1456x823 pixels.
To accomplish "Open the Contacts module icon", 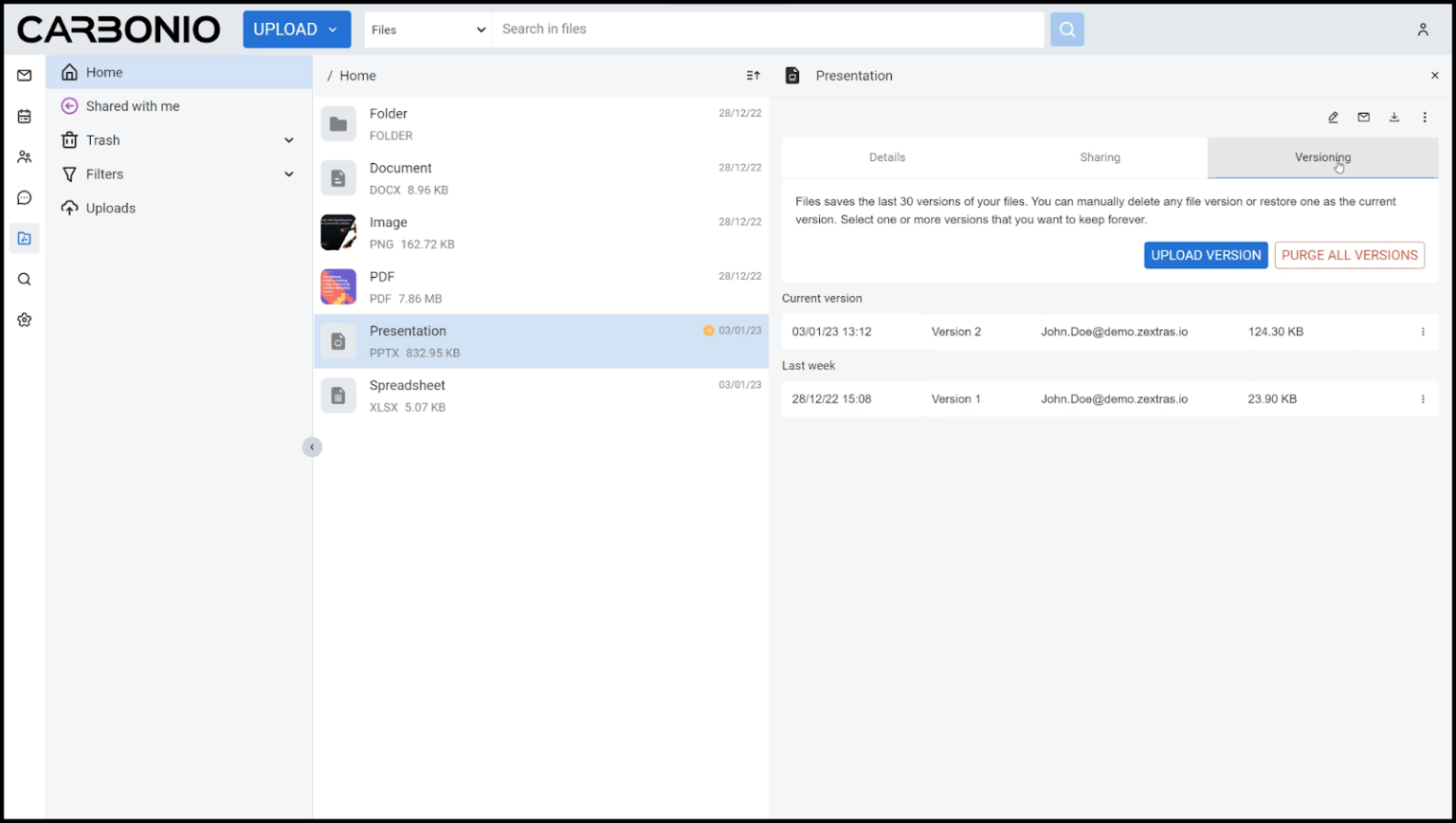I will (25, 156).
